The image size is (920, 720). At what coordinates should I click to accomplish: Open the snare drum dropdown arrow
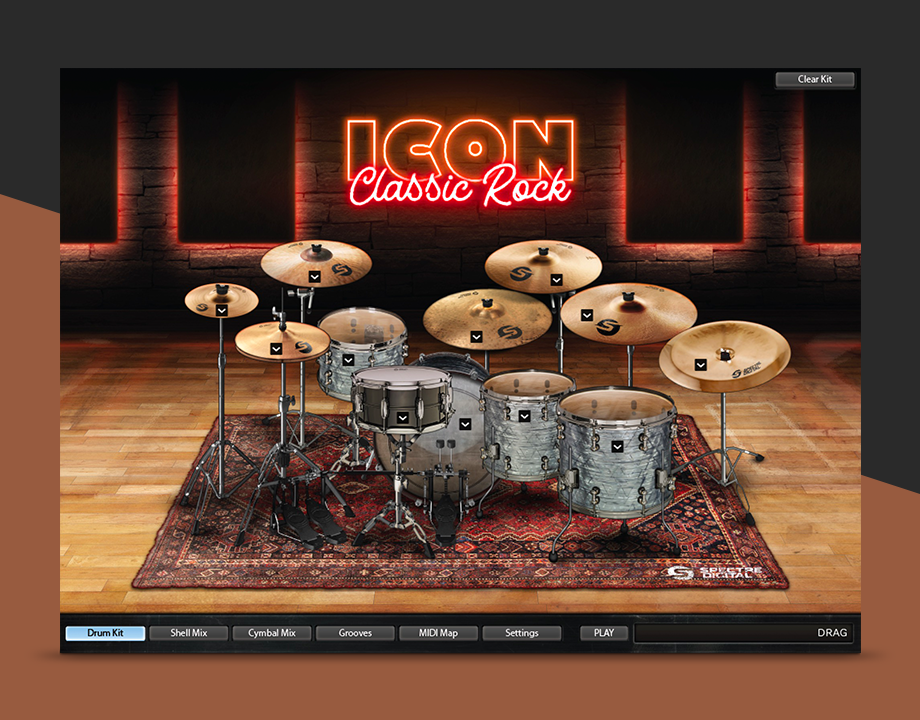402,417
